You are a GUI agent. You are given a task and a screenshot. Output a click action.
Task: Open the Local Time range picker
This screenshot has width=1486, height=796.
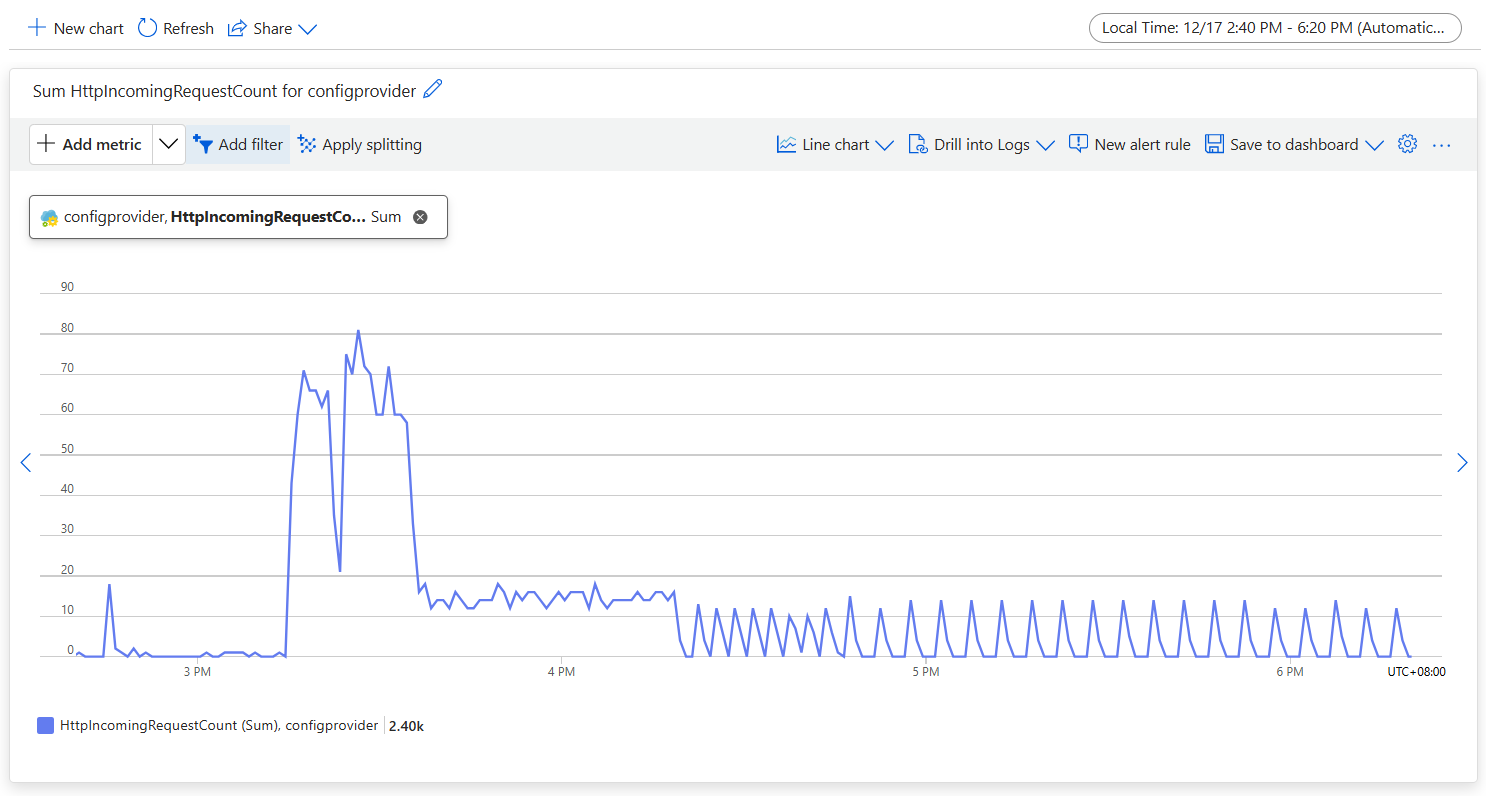point(1275,28)
